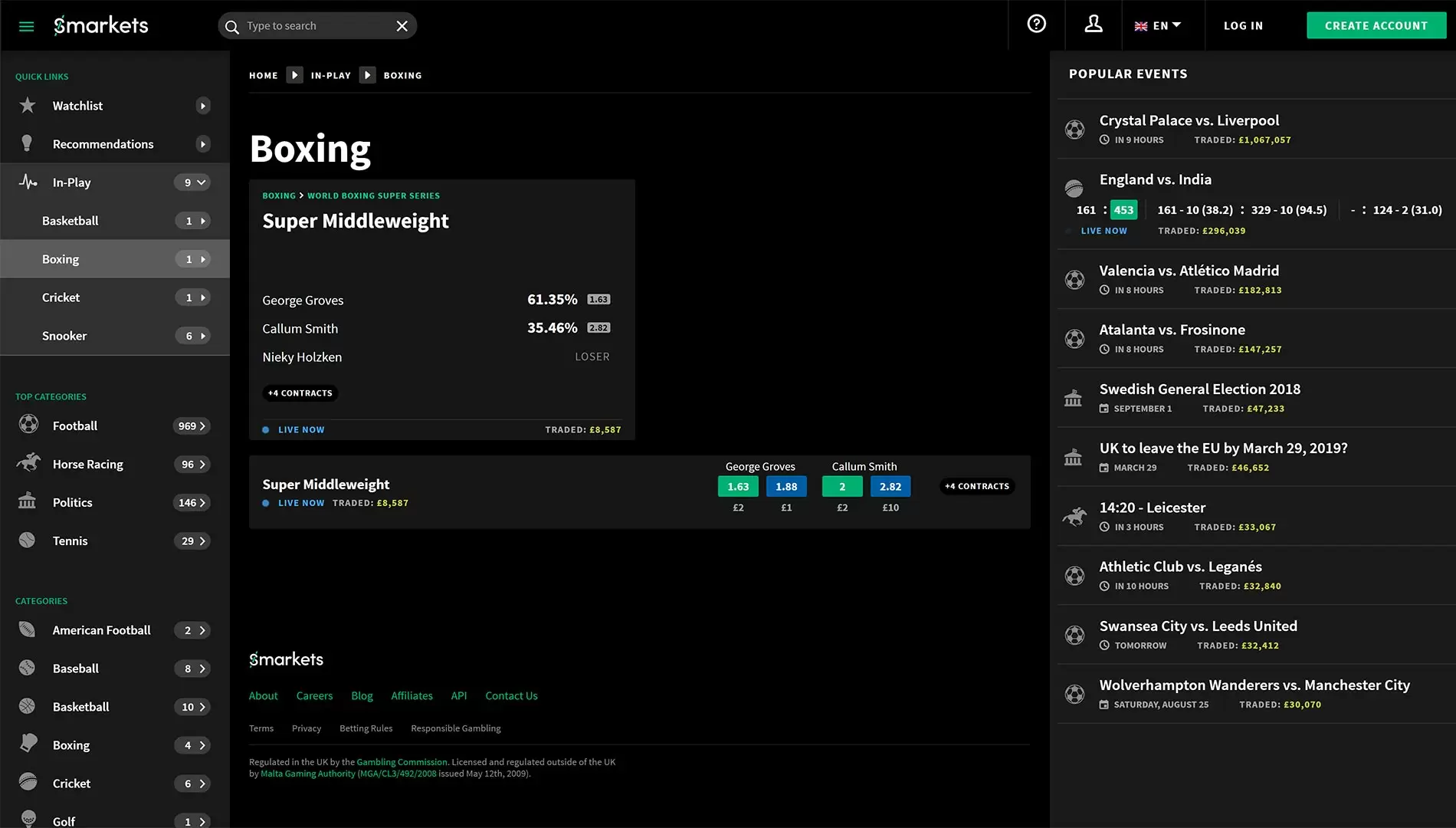
Task: Focus the Type to search field
Action: point(317,26)
